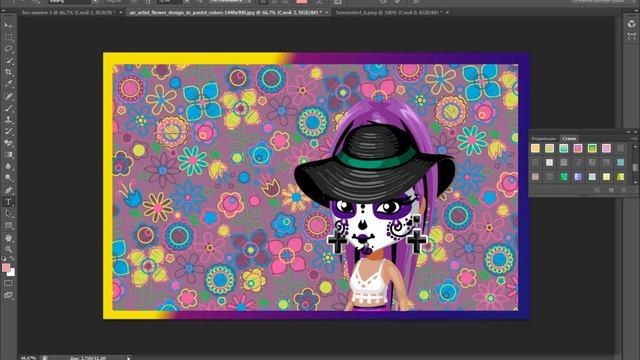Close the an_artist_flower_design document tab

(327, 13)
